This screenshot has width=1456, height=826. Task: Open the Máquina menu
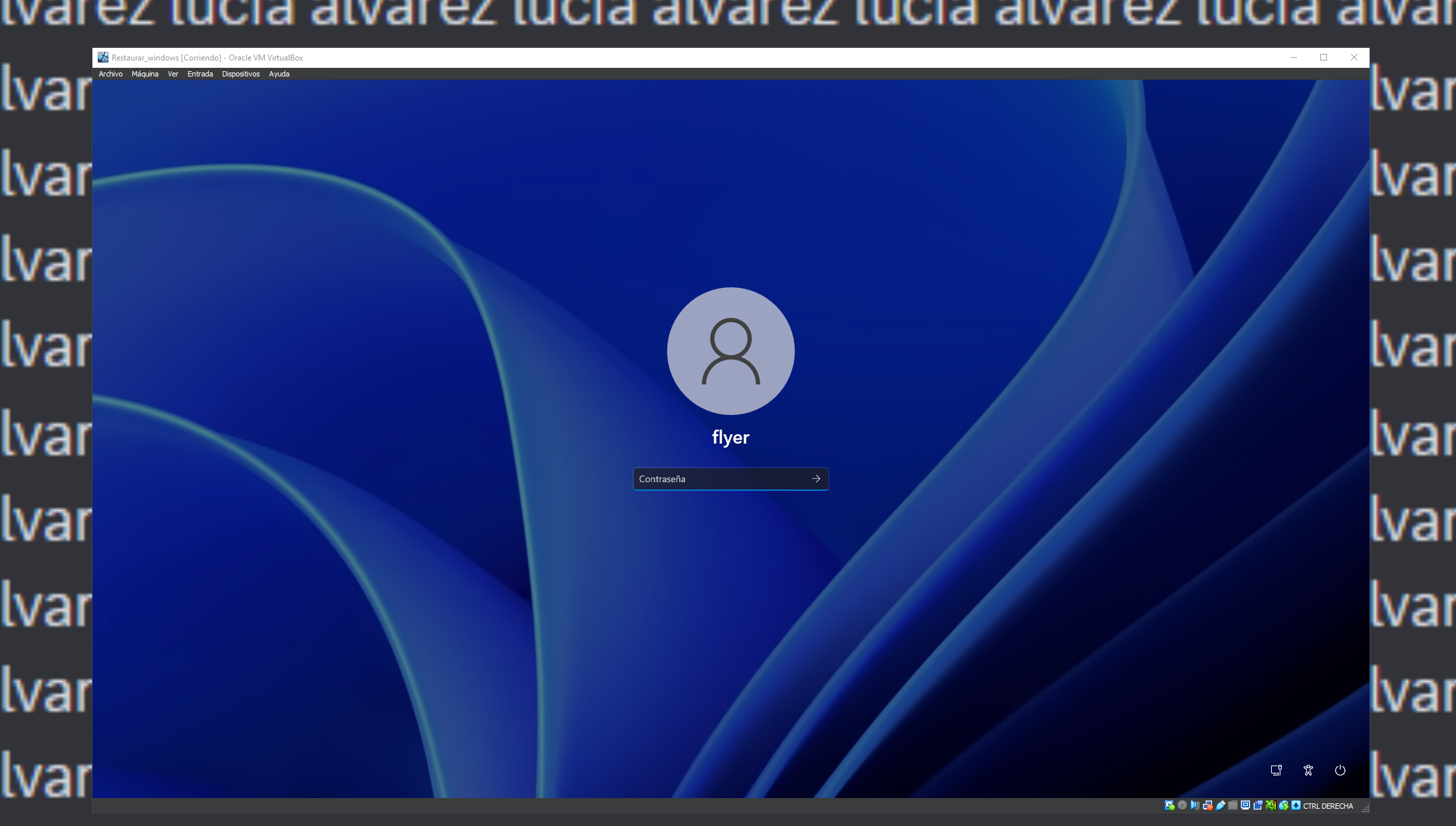point(146,74)
